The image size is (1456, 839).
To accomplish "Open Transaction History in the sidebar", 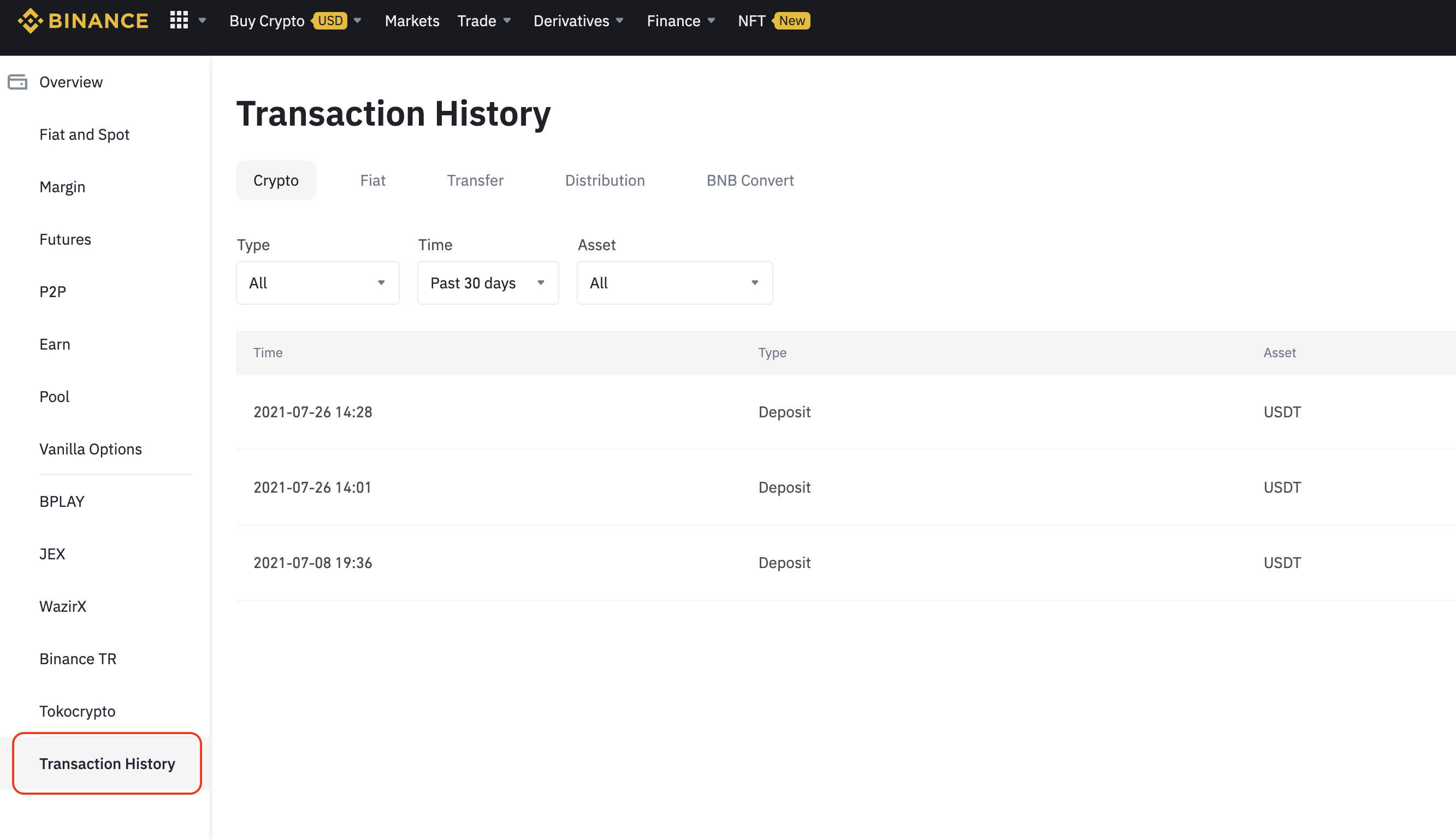I will coord(107,764).
